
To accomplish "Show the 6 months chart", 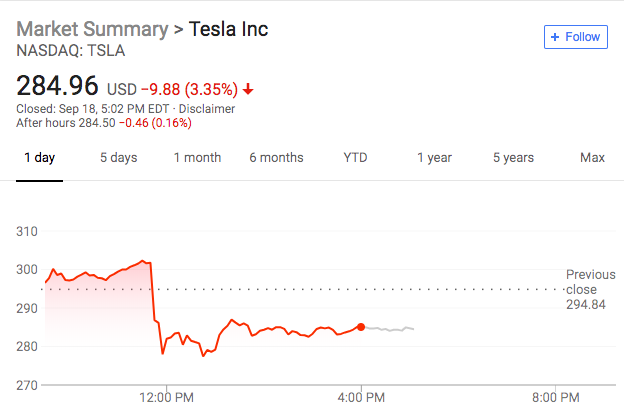I will click(276, 157).
